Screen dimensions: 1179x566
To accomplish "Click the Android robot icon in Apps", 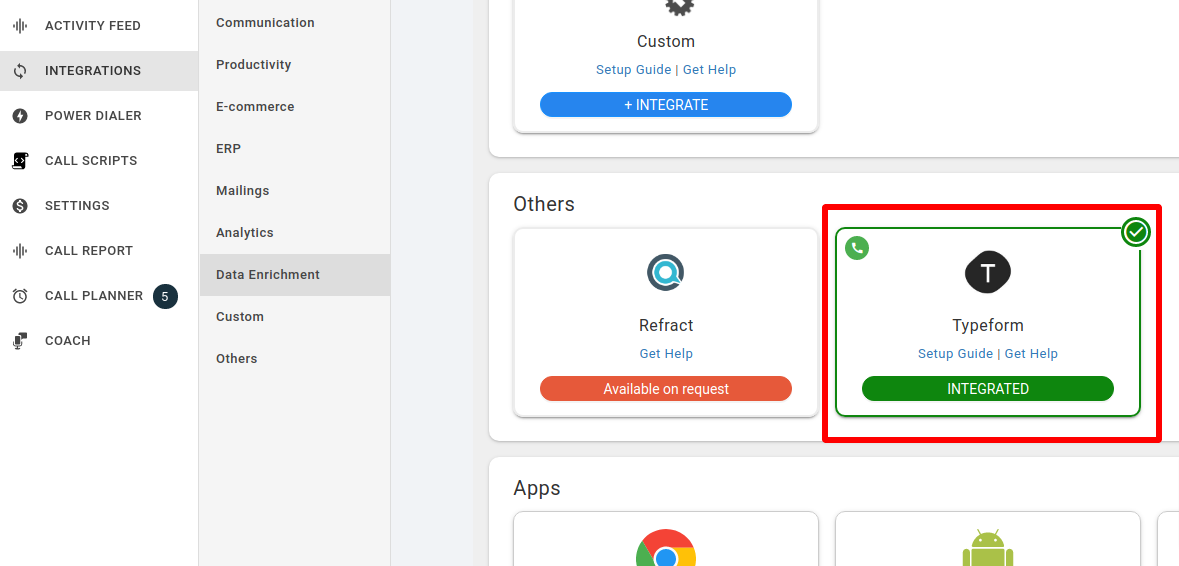I will pos(987,548).
